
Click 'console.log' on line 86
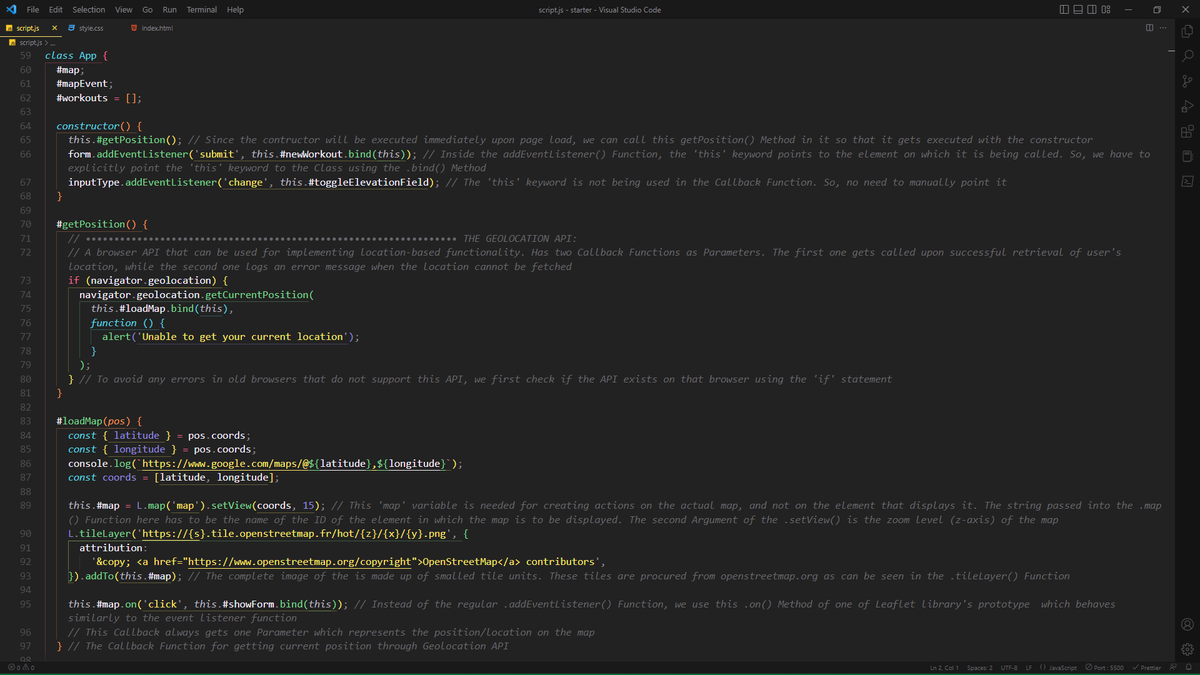[99, 464]
